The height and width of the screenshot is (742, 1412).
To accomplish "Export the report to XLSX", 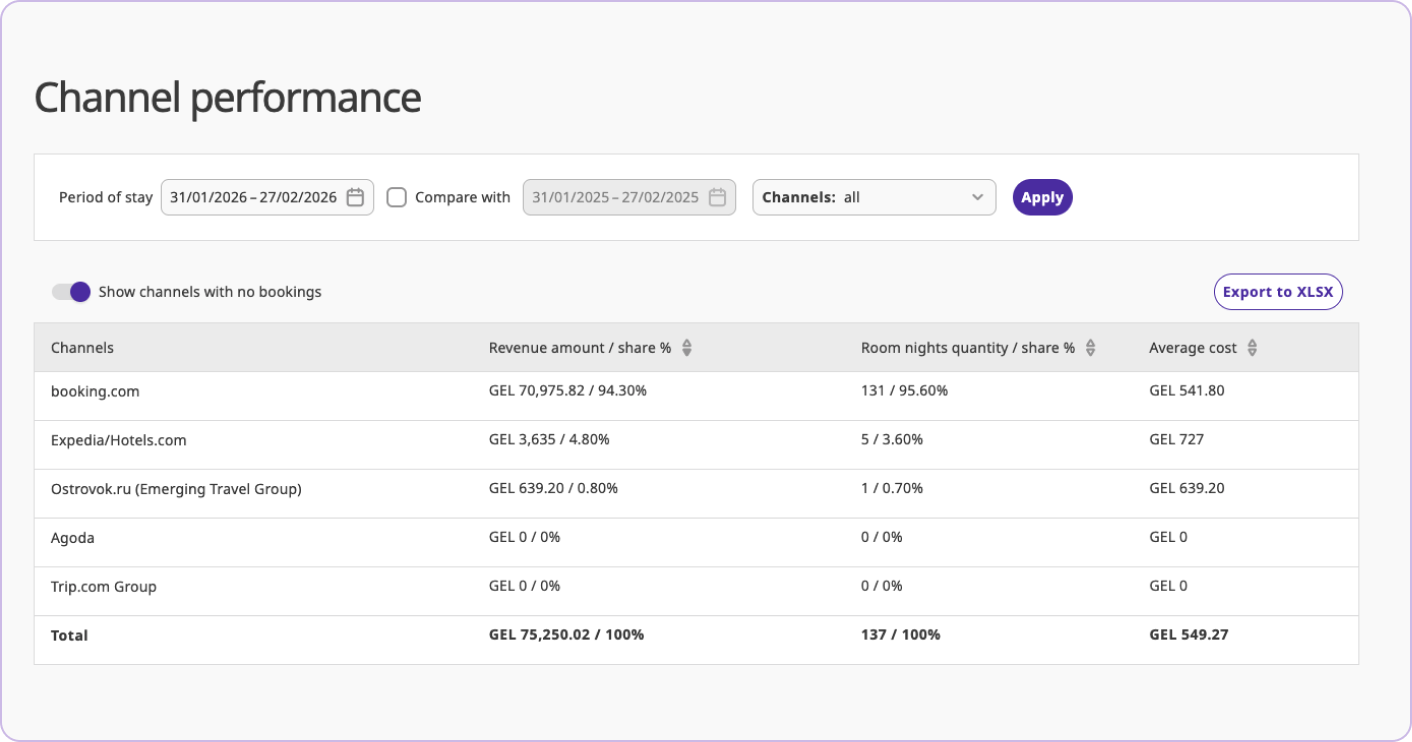I will (1277, 292).
